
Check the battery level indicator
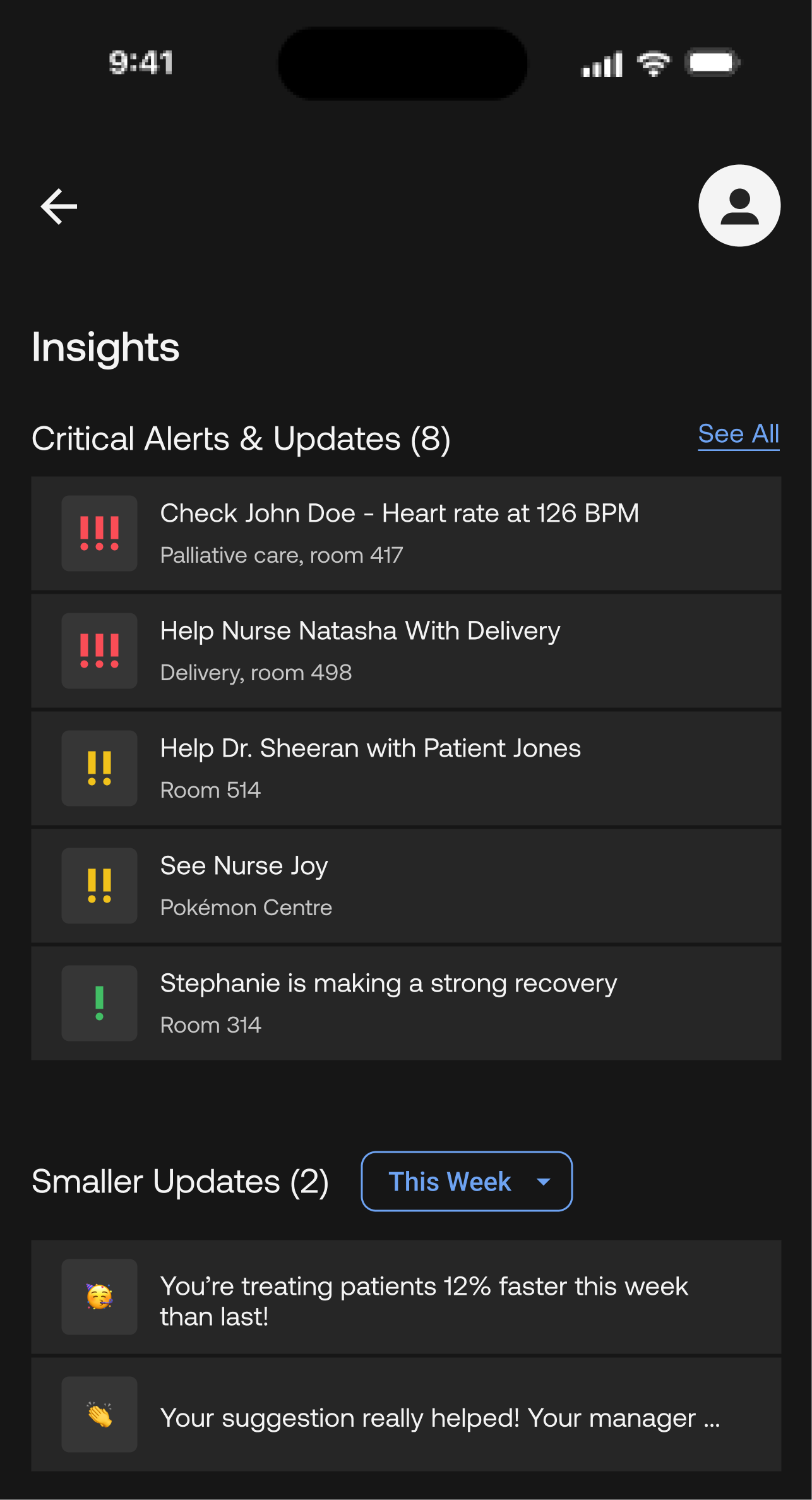click(712, 63)
